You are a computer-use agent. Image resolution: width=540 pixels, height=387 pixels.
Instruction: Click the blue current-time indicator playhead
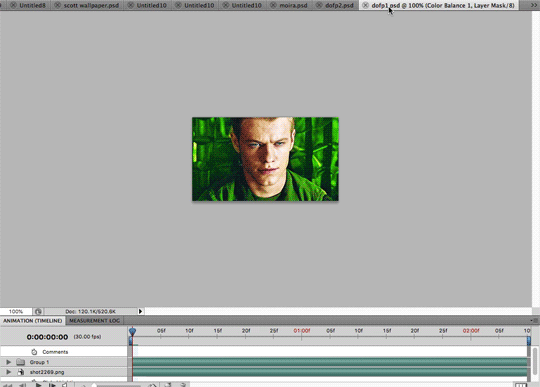(x=132, y=331)
